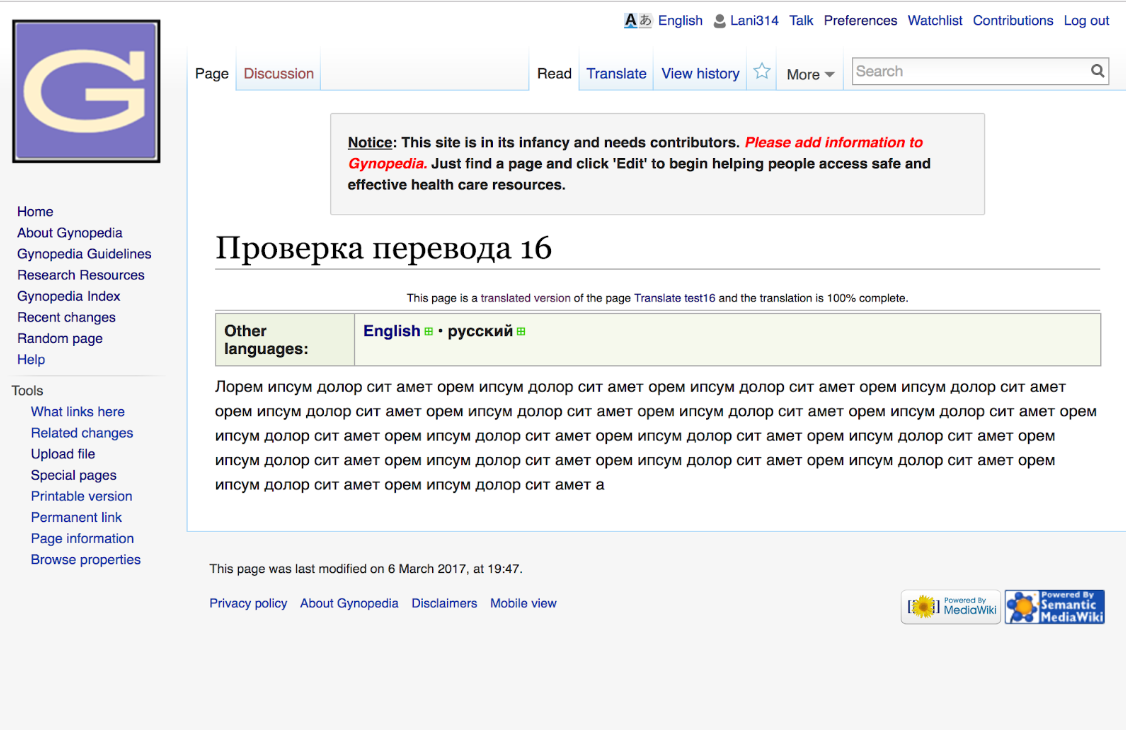
Task: Go to Recent changes in sidebar
Action: [x=66, y=318]
